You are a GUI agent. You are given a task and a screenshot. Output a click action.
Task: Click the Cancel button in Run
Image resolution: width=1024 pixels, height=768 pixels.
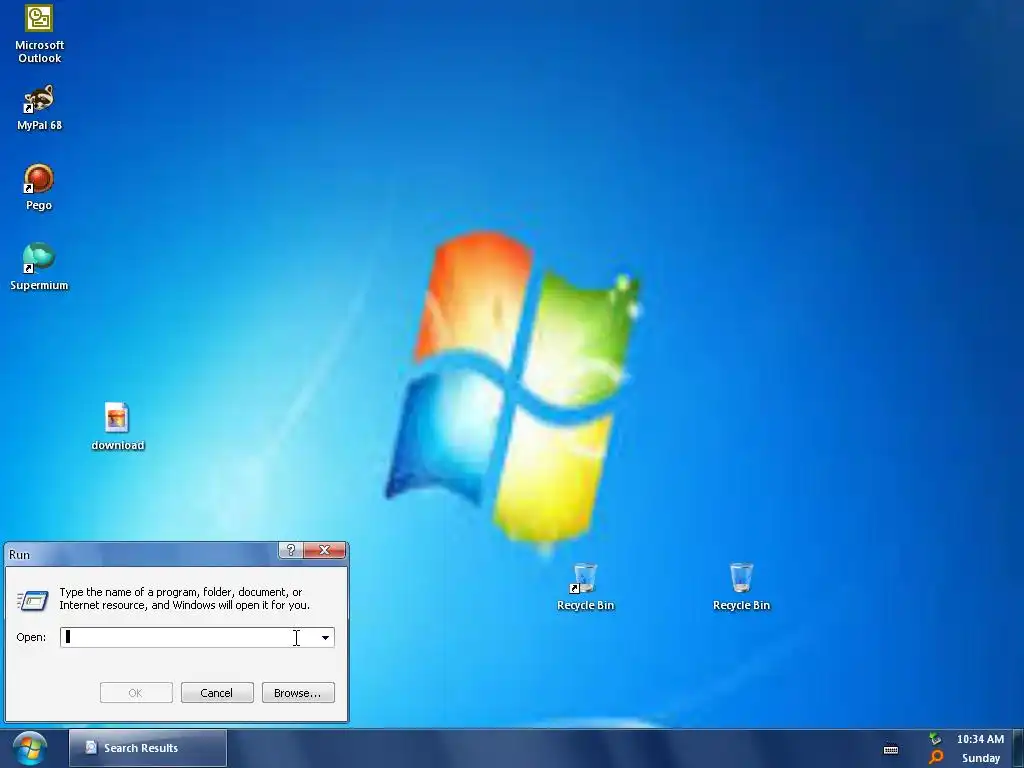point(217,693)
